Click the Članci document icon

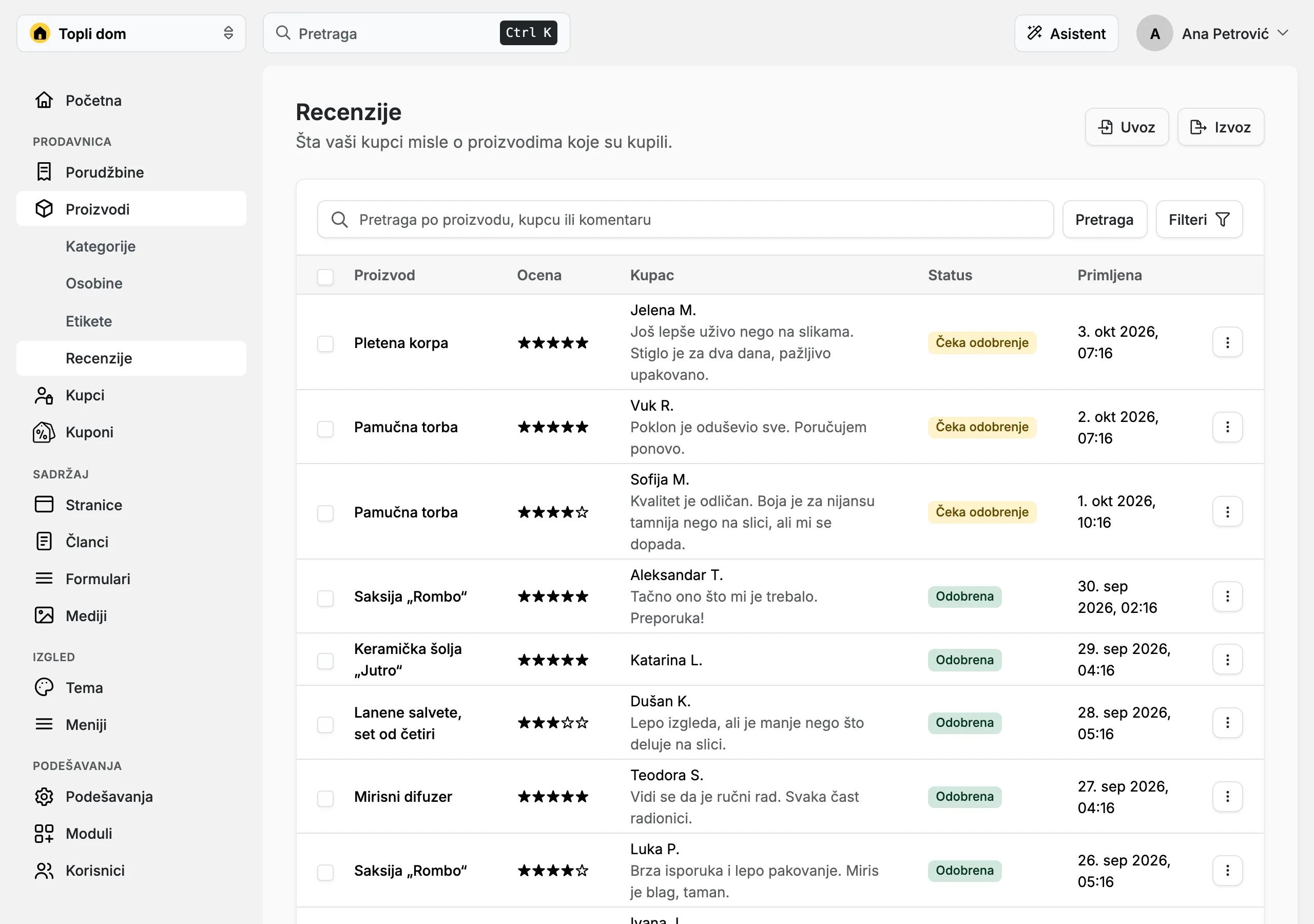tap(44, 542)
